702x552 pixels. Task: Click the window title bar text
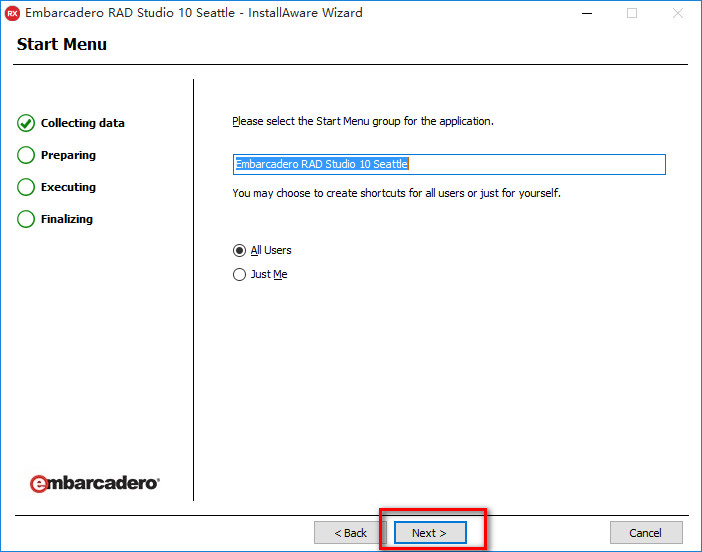(194, 13)
